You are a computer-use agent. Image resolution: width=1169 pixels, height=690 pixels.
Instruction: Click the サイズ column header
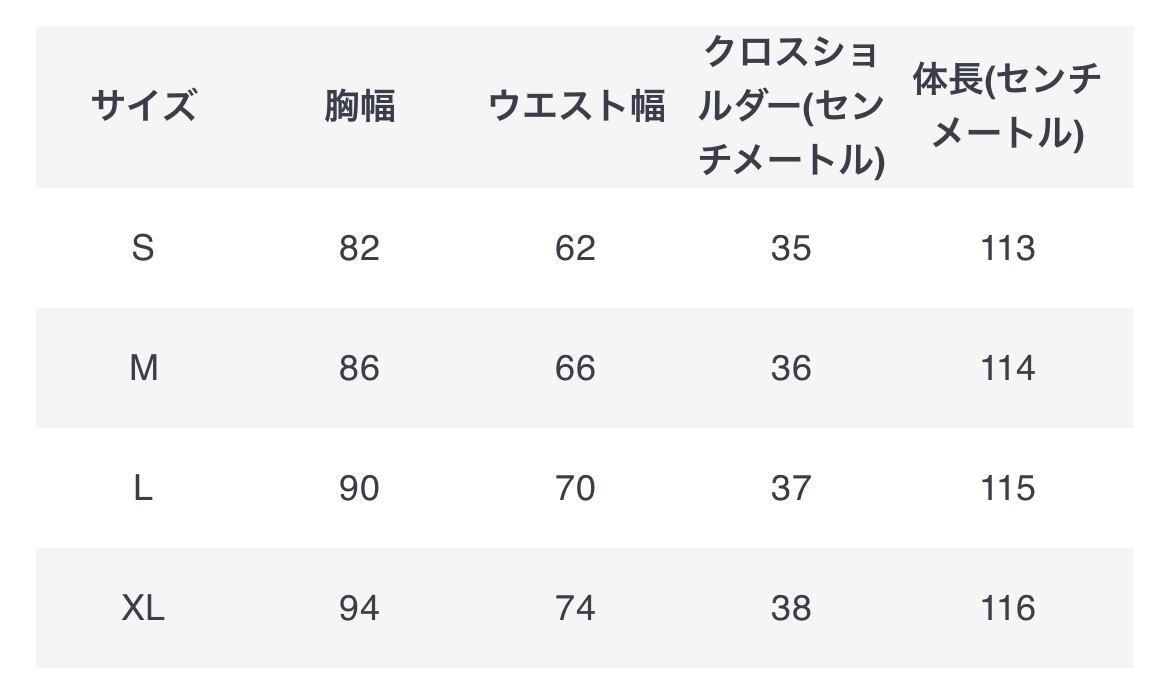(x=143, y=106)
